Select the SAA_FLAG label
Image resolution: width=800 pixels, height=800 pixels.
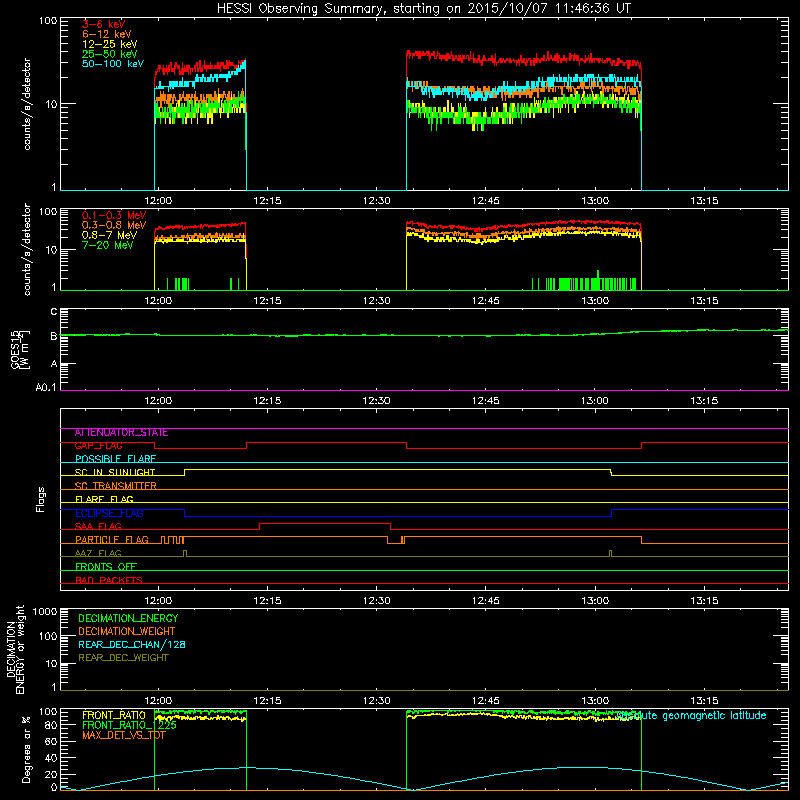(98, 527)
